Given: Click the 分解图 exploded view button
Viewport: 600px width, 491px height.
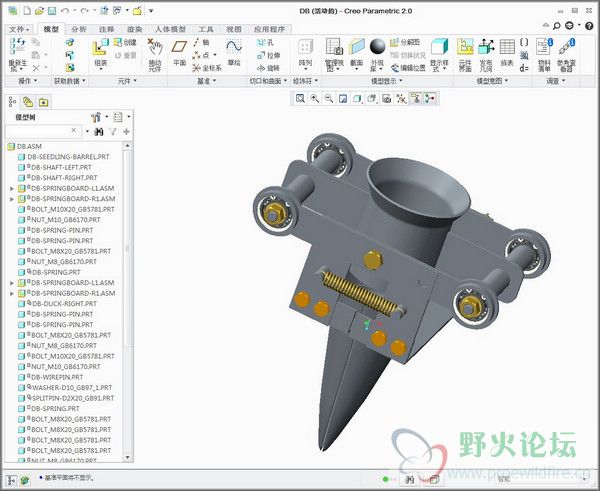Looking at the screenshot, I should point(405,42).
